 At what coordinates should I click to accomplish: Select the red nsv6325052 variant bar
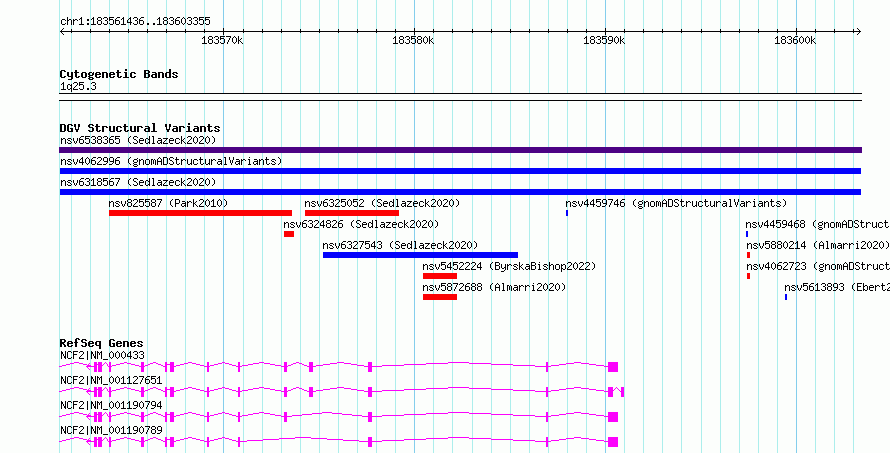click(x=352, y=213)
